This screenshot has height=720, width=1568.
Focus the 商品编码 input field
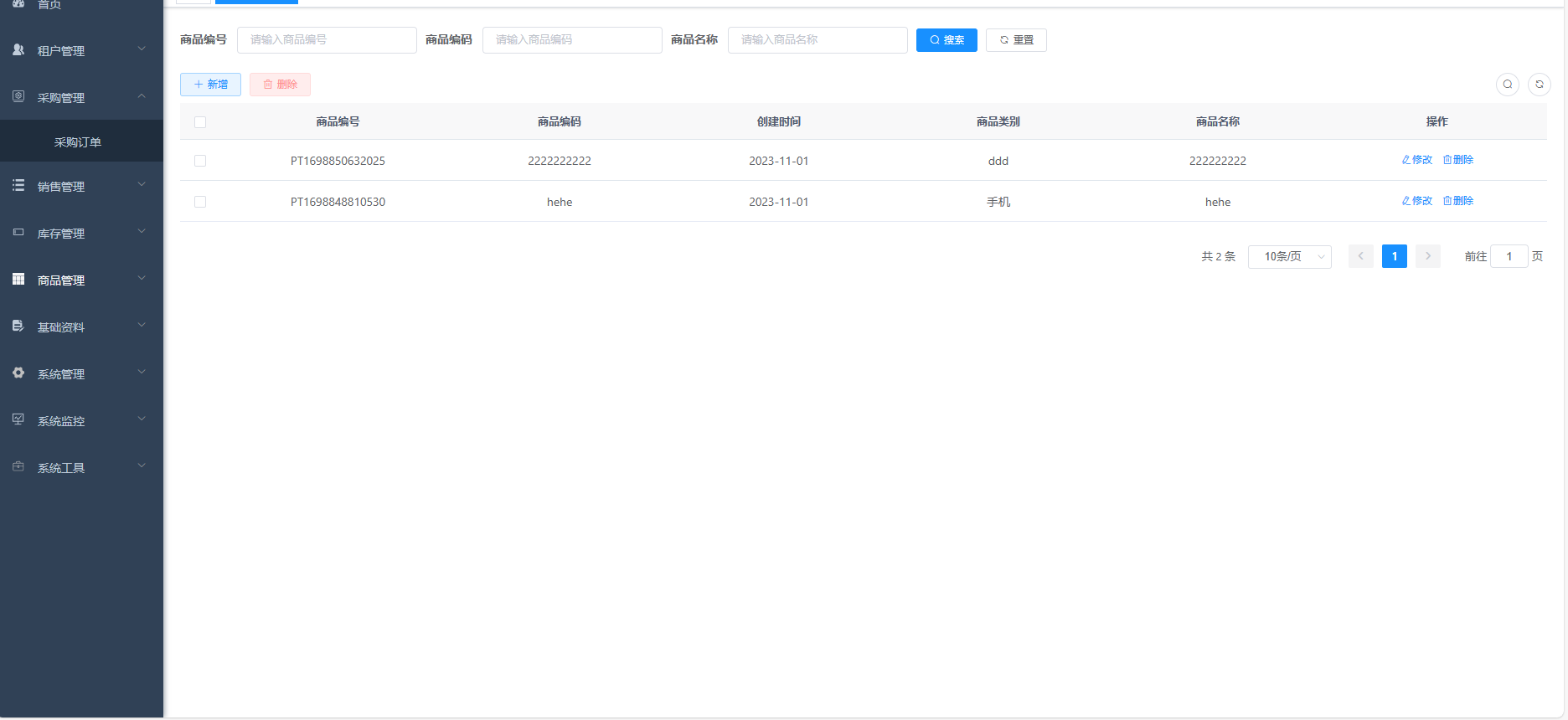coord(572,40)
